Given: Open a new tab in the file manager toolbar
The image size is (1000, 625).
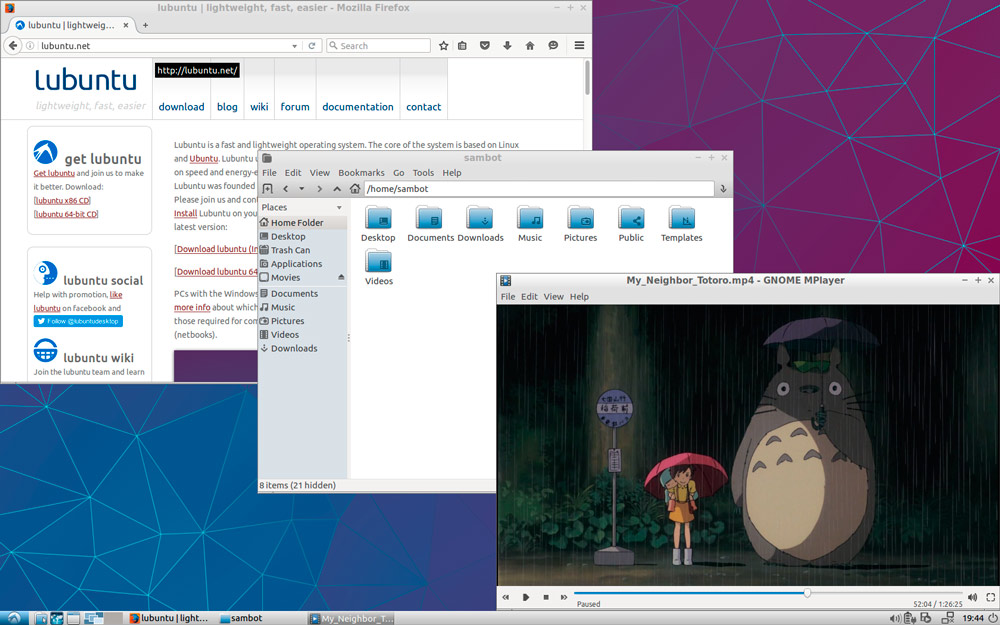Looking at the screenshot, I should coord(268,189).
